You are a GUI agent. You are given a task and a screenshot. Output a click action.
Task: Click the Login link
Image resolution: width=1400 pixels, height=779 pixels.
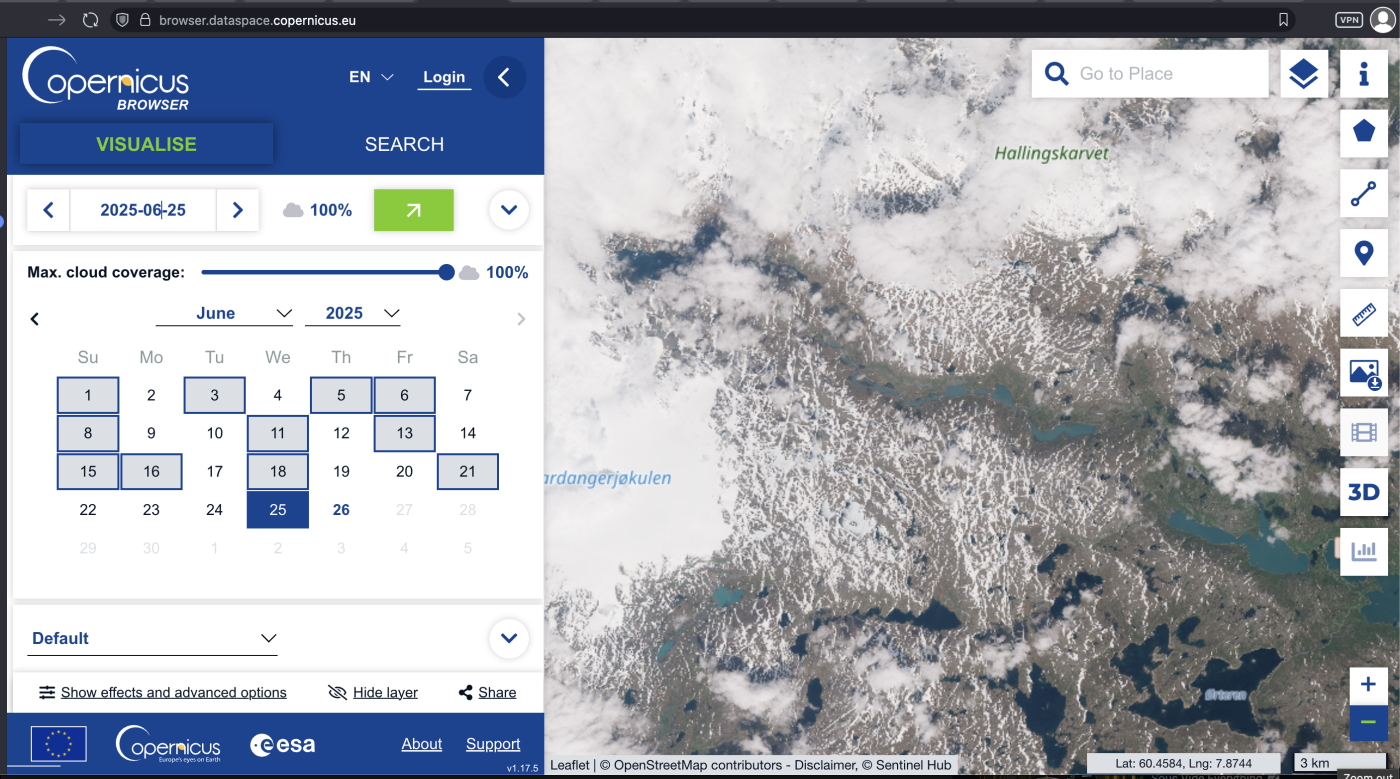coord(444,77)
